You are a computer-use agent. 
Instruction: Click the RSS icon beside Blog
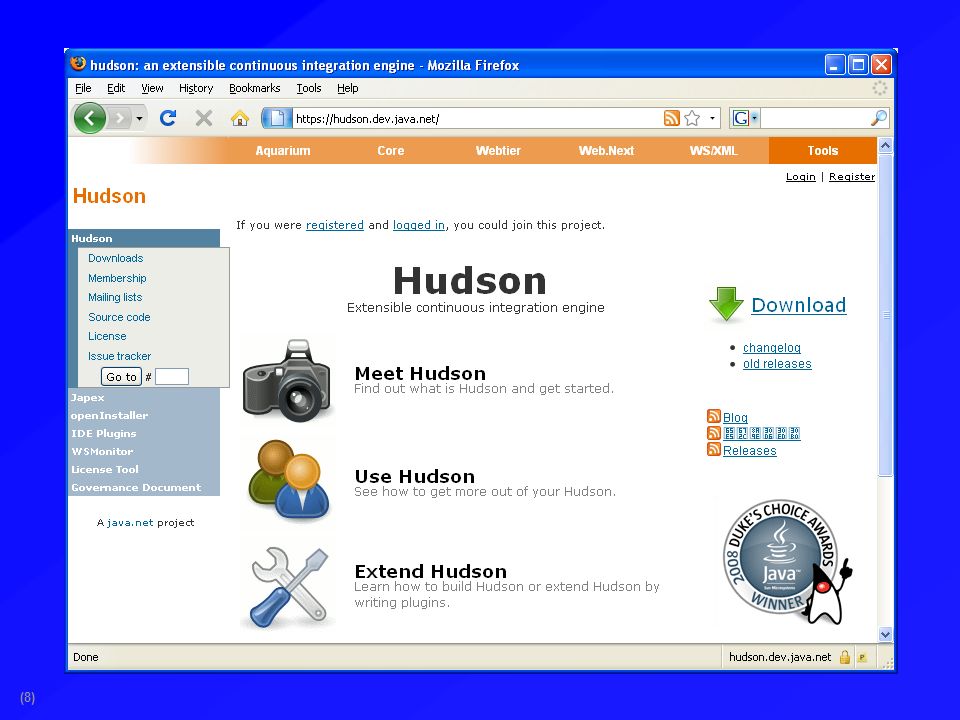(x=713, y=416)
